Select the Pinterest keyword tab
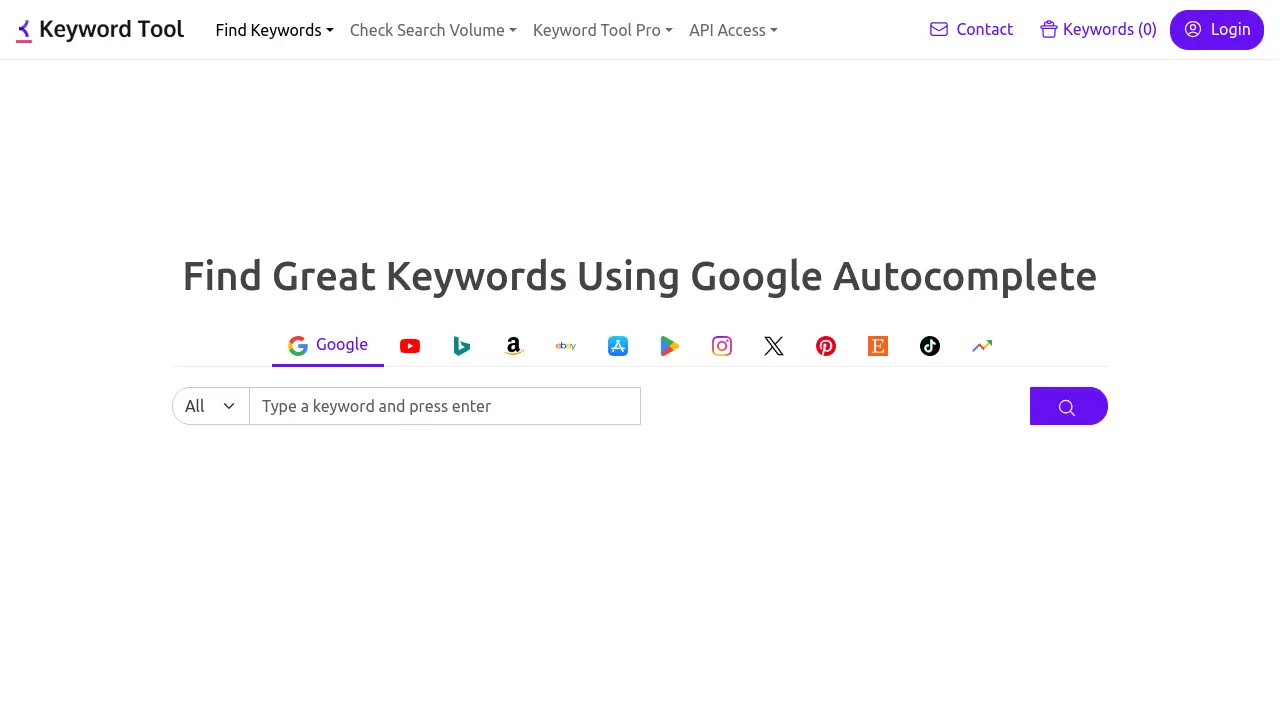 (x=826, y=346)
